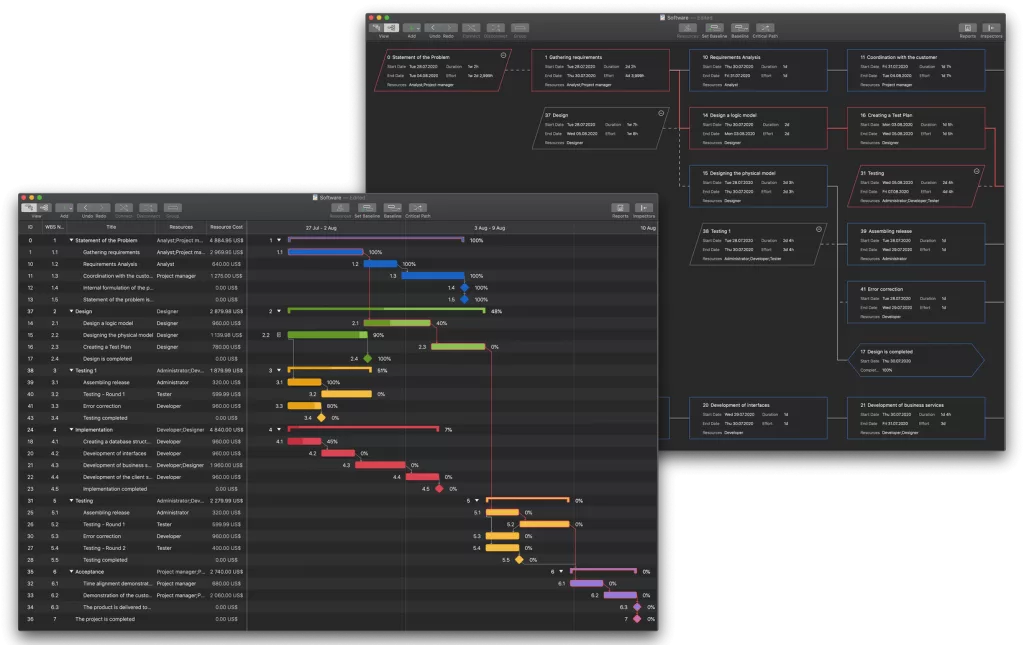Click the Set Baseline button

tap(368, 207)
